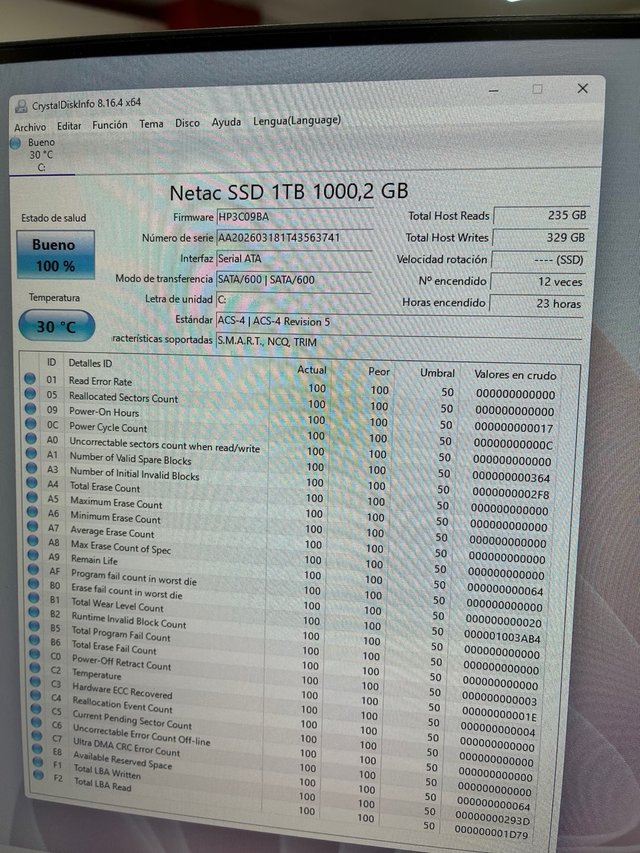
Task: Click the status icon for Runtime Invalid Block Count
Action: click(x=34, y=612)
